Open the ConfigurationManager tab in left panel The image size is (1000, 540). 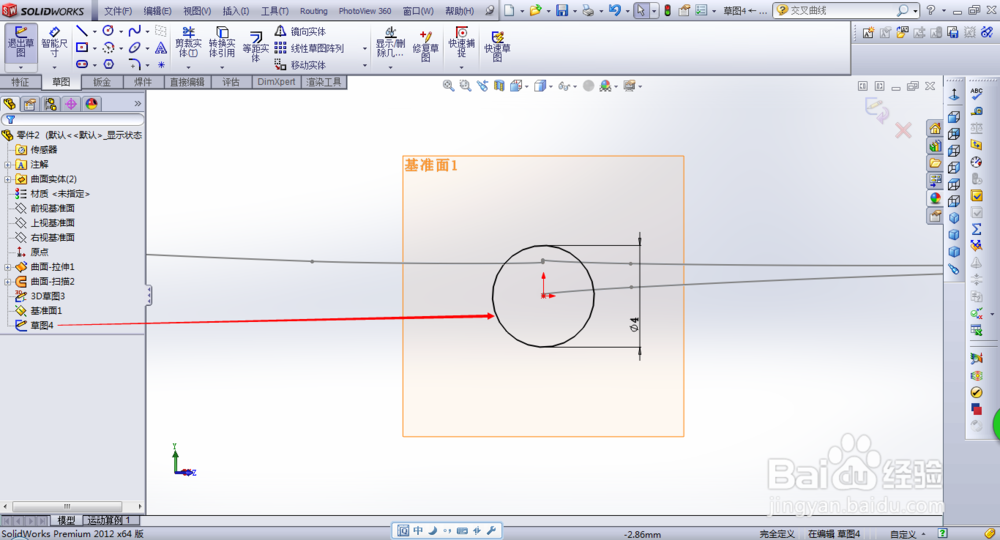(x=50, y=103)
